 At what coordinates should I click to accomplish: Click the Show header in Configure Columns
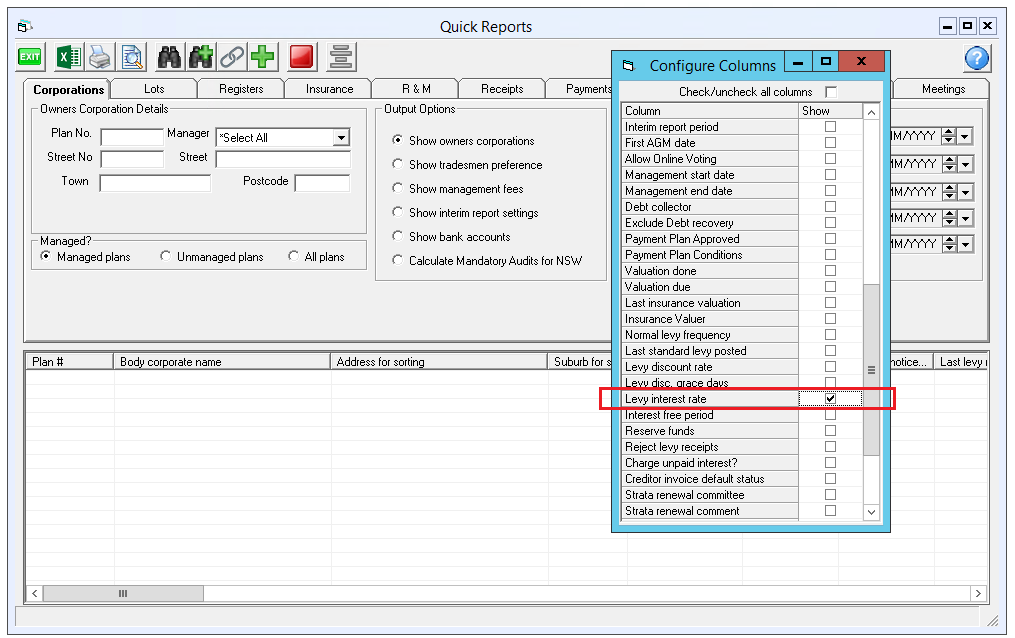pos(831,111)
